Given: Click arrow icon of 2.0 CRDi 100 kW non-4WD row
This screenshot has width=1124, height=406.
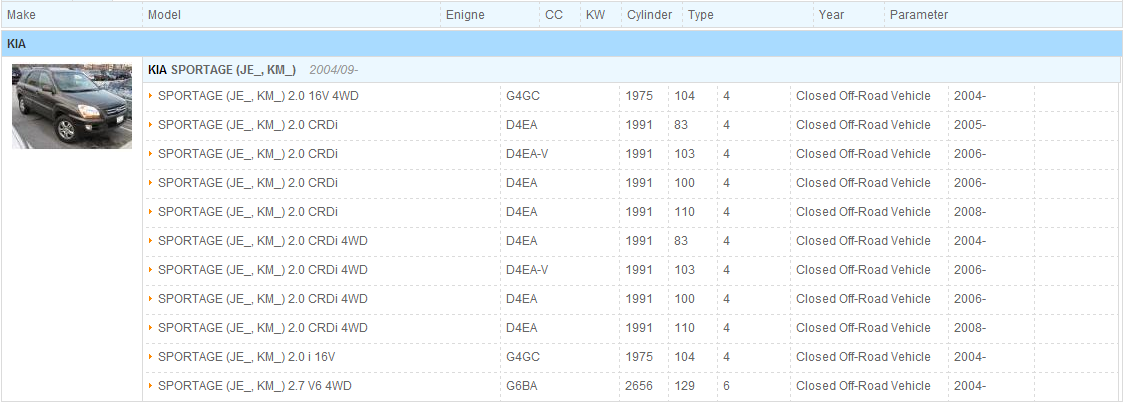Looking at the screenshot, I should pyautogui.click(x=151, y=183).
